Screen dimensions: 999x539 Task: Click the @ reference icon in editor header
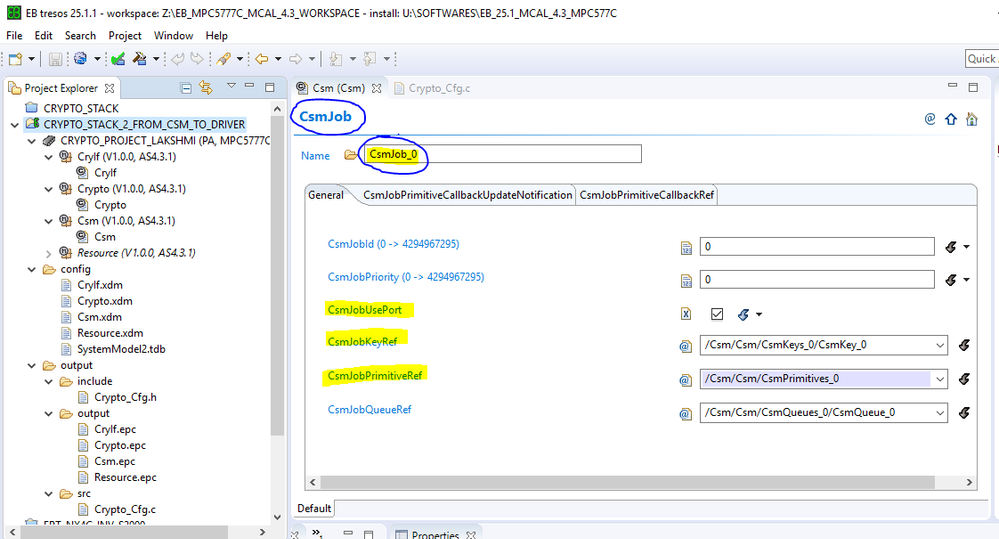tap(930, 119)
